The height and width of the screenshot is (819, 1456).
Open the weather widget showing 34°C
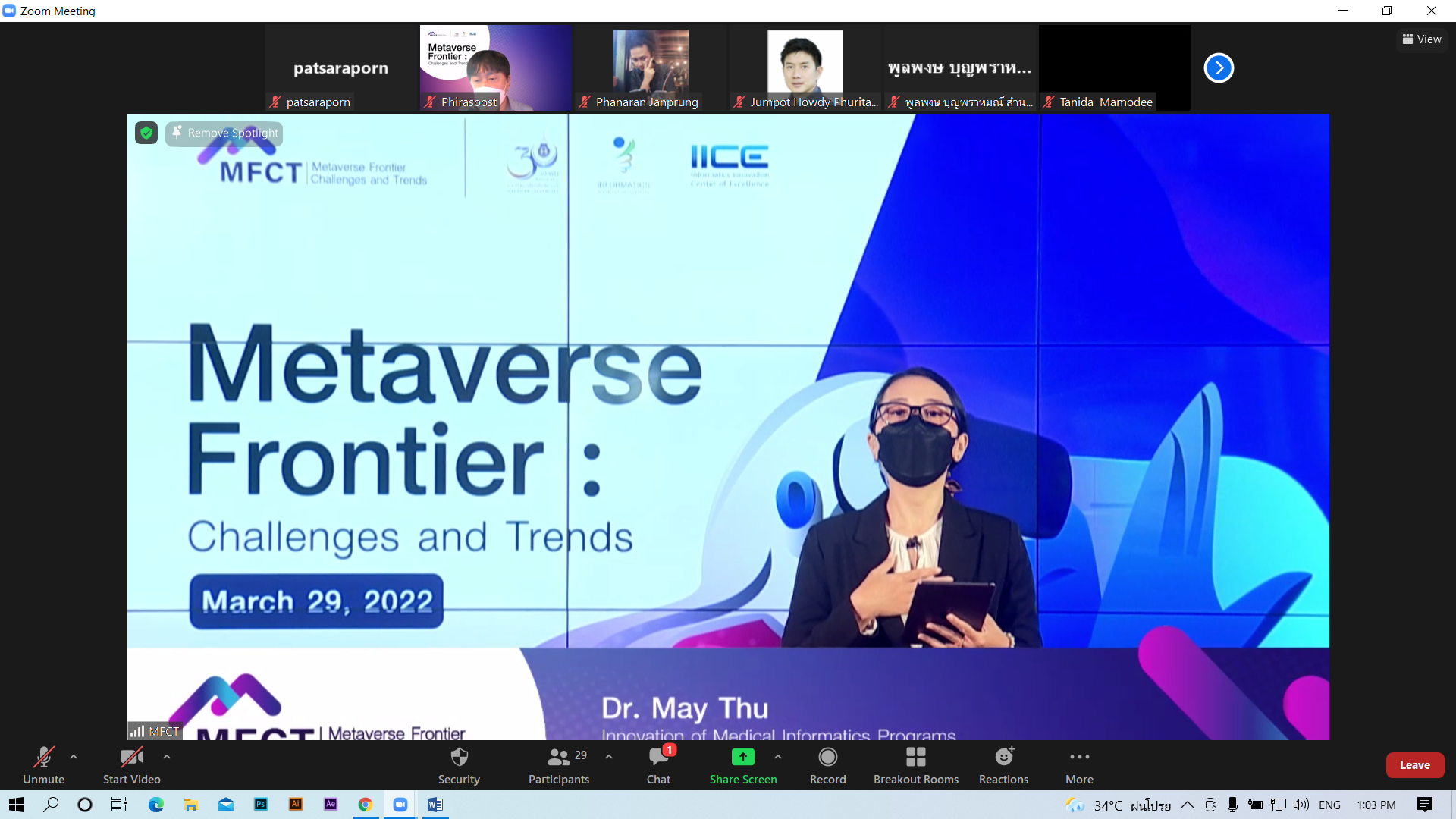1118,805
